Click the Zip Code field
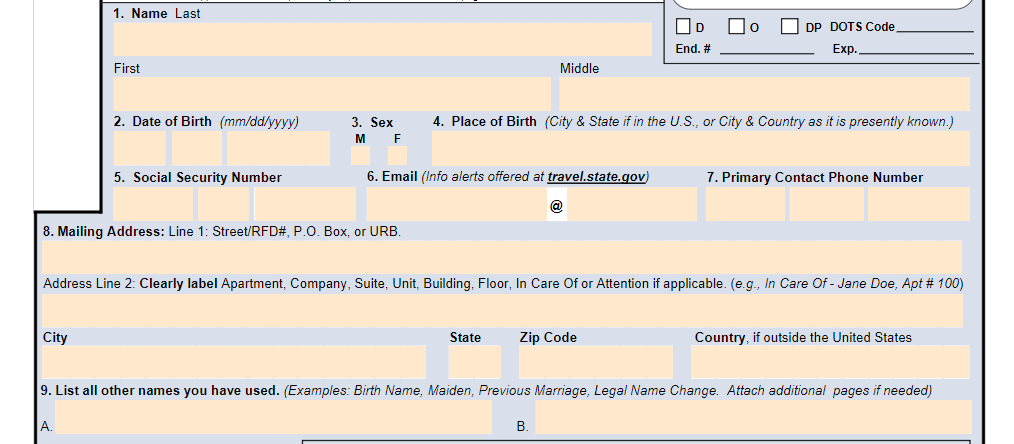1014x444 pixels. (596, 362)
